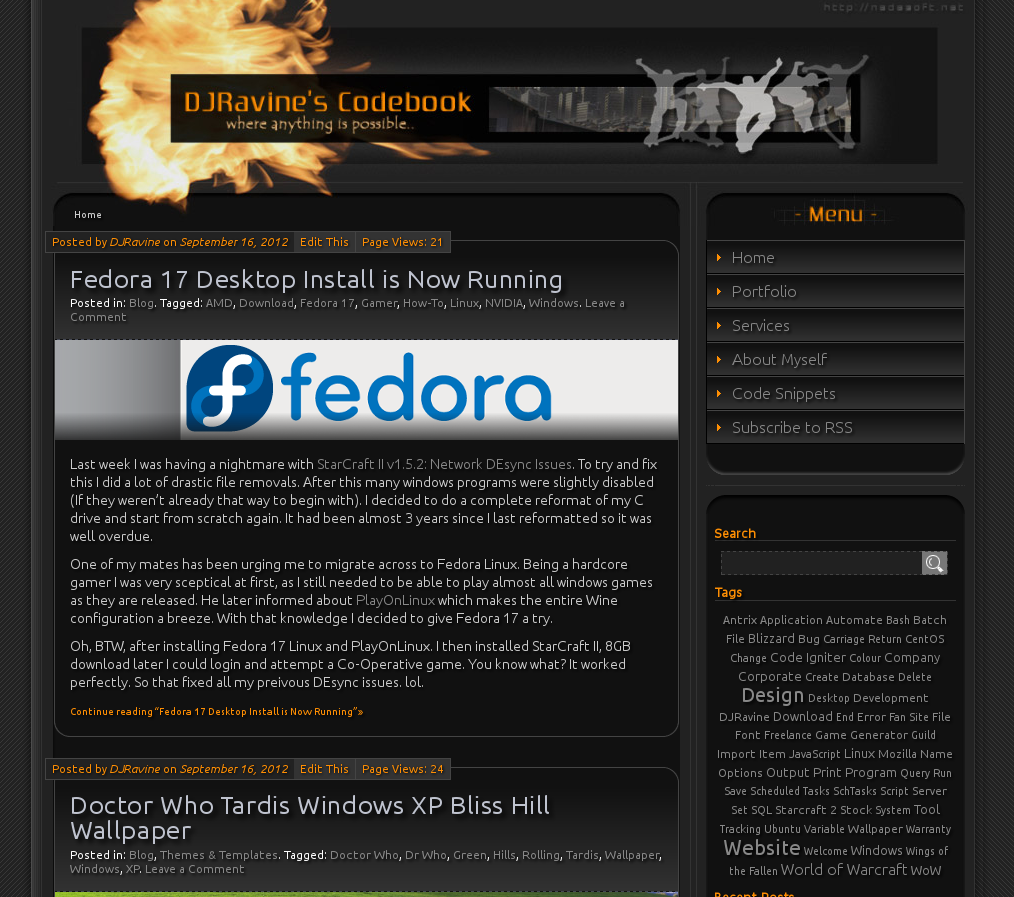The image size is (1014, 897).
Task: Open the Fedora 17 Desktop Install post title
Action: click(x=316, y=278)
